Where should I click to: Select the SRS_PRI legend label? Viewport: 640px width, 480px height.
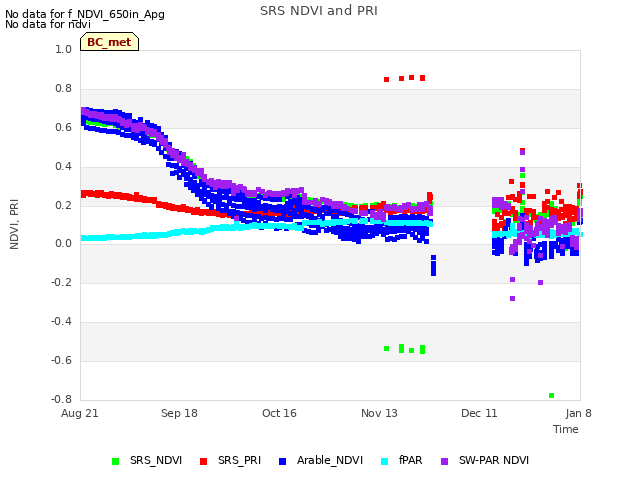click(239, 460)
